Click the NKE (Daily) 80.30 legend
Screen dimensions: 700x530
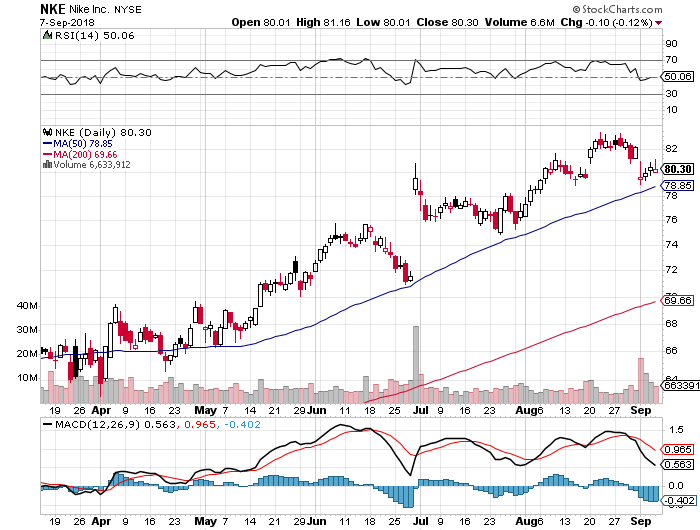[x=103, y=132]
